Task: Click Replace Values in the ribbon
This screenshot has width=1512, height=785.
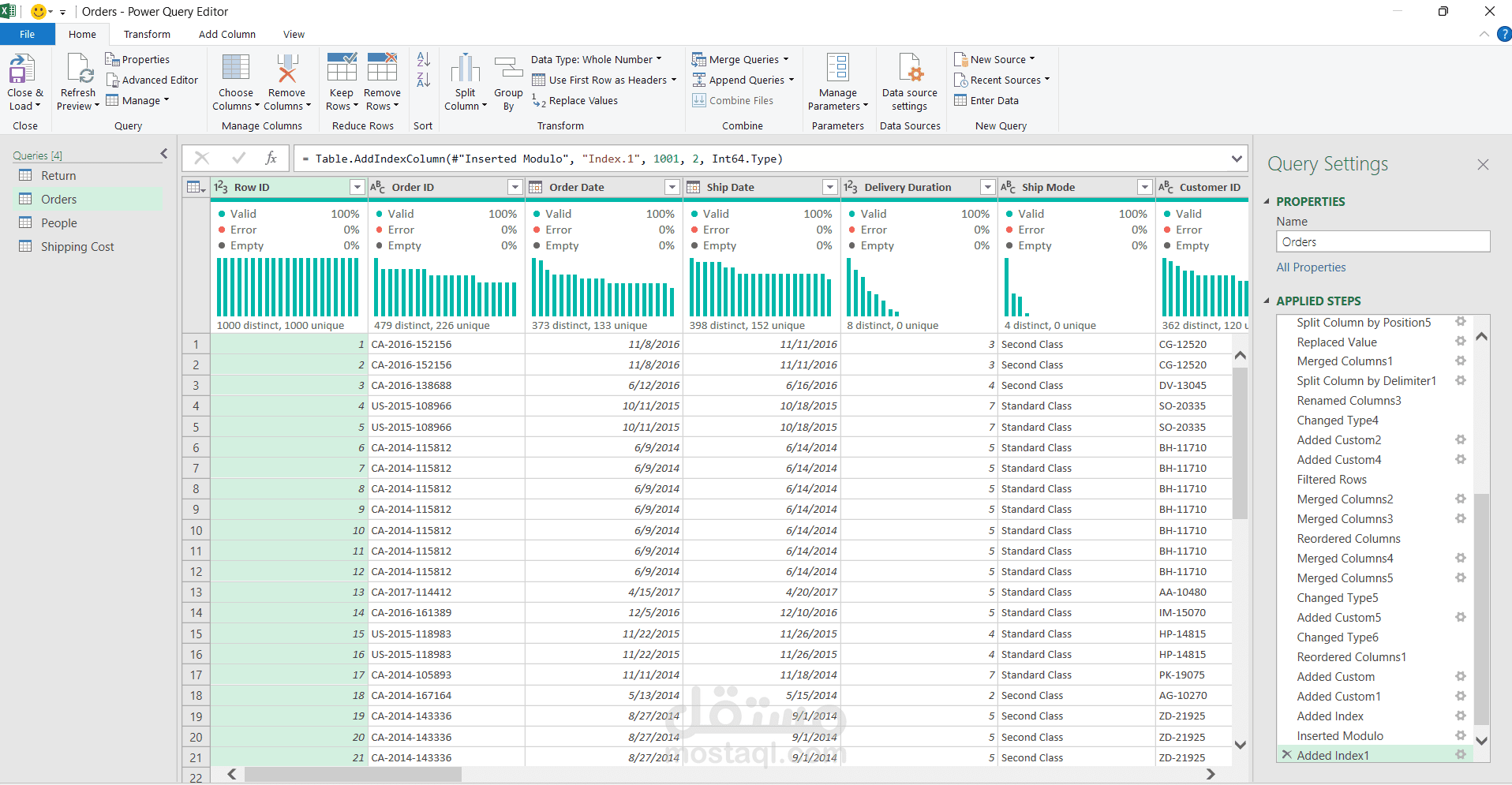Action: (x=574, y=100)
